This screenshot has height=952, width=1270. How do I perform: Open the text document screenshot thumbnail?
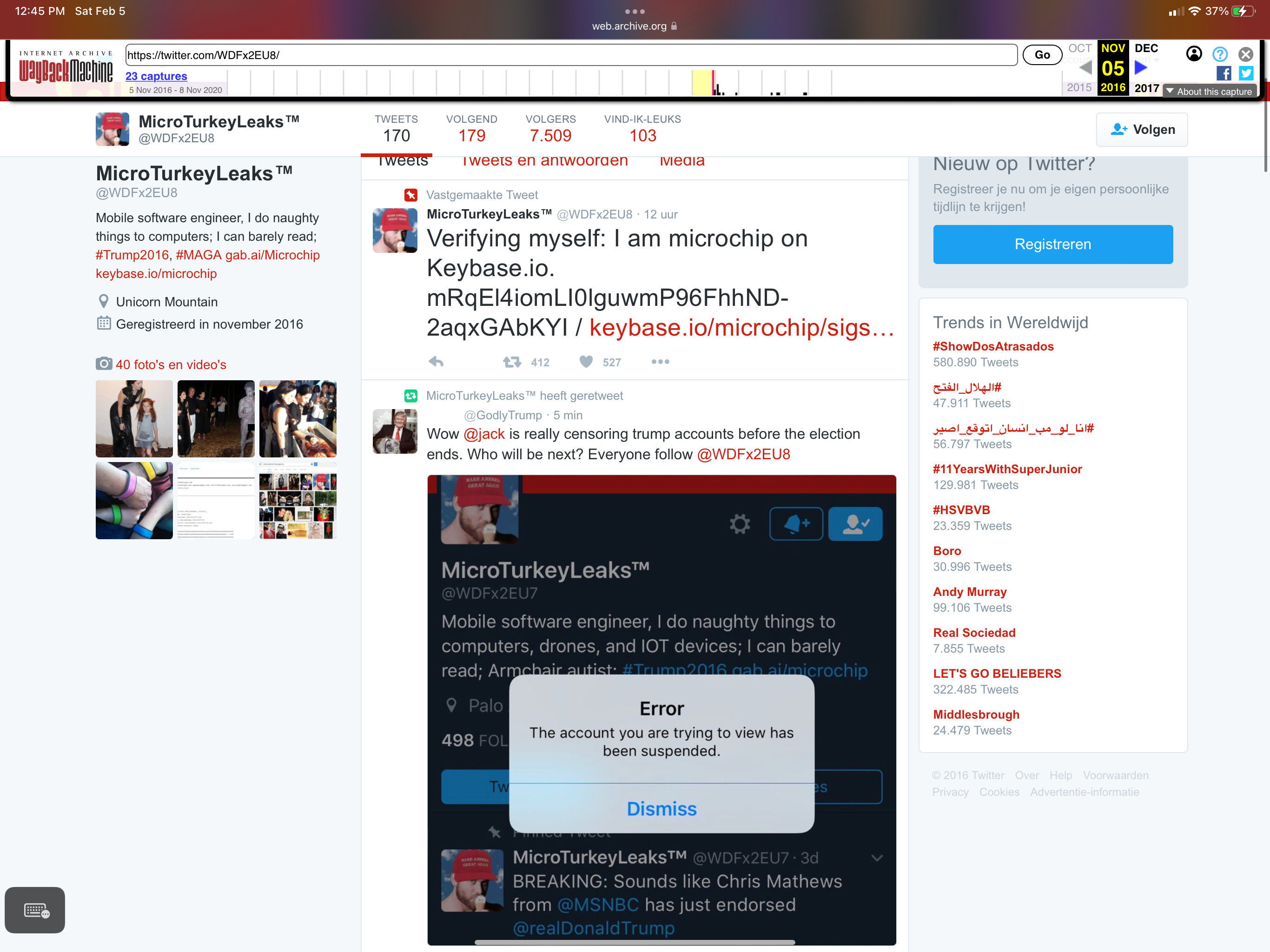(x=216, y=500)
